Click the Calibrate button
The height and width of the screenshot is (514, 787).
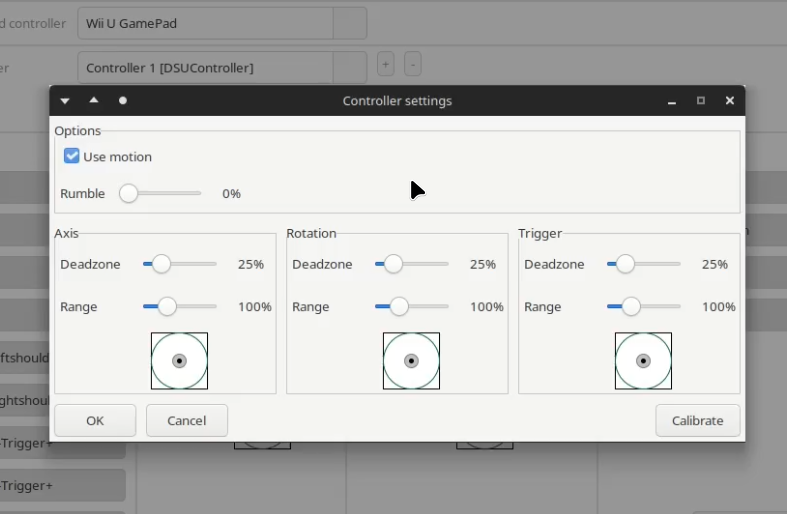tap(697, 421)
